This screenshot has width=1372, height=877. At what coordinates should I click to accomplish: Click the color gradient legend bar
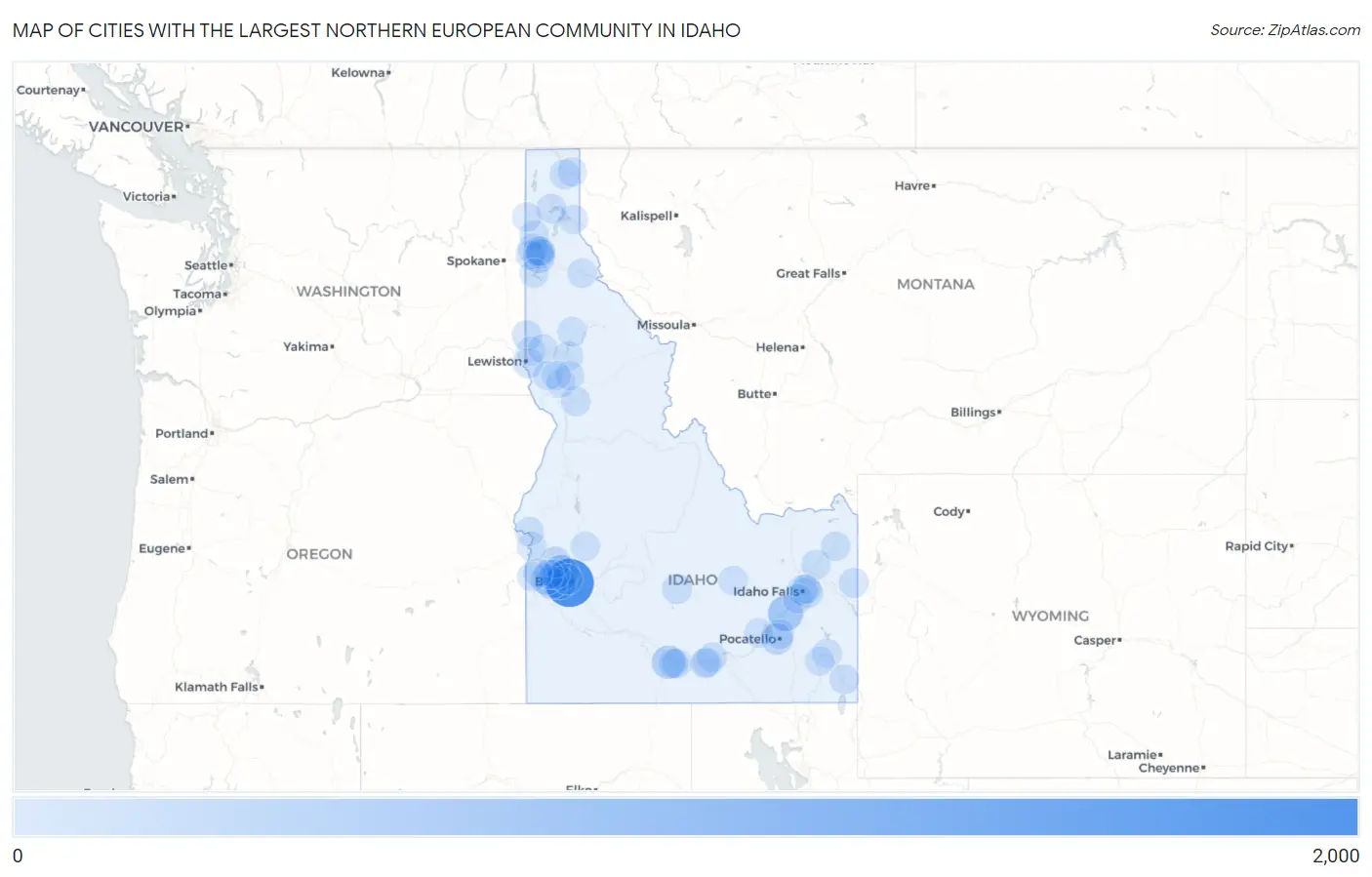[685, 817]
